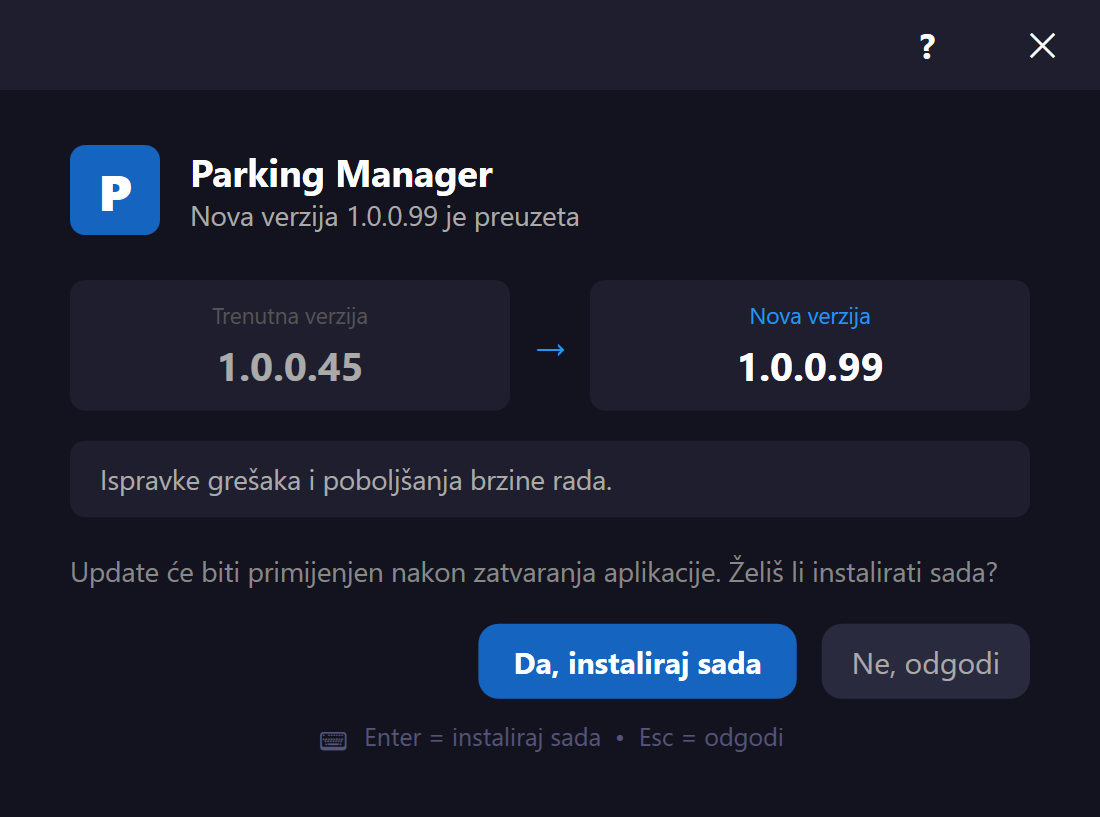The height and width of the screenshot is (817, 1100).
Task: Click the blue Parking Manager P logo
Action: click(x=115, y=190)
